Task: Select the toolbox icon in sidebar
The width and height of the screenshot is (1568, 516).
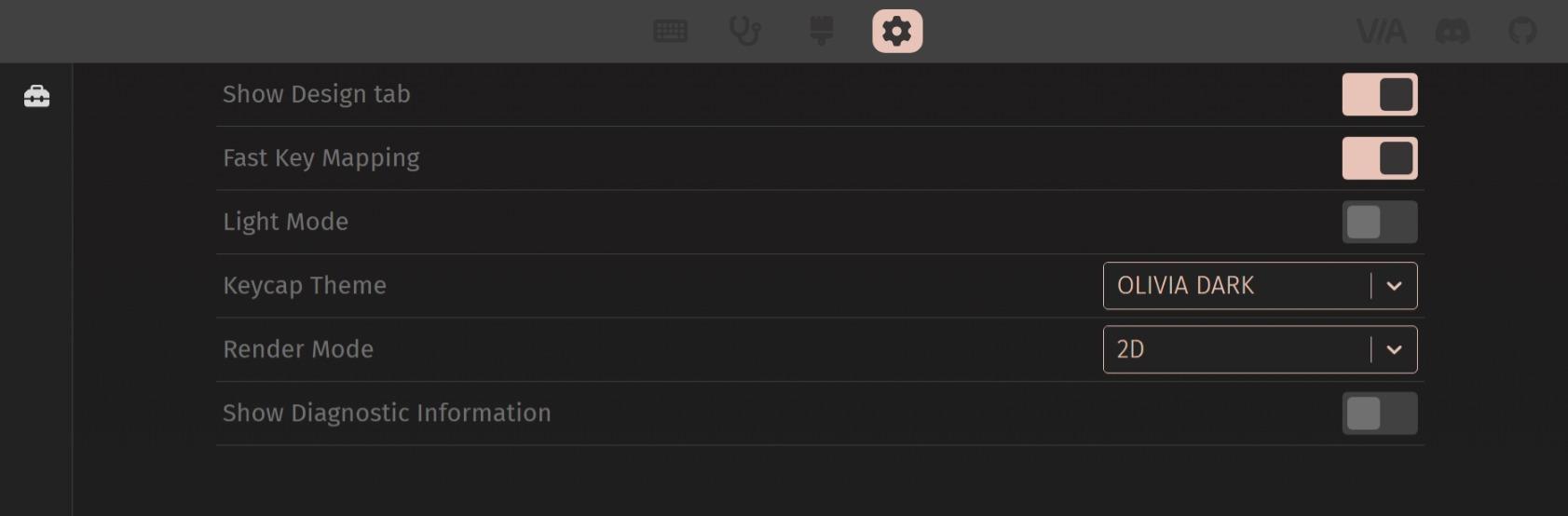Action: coord(37,96)
